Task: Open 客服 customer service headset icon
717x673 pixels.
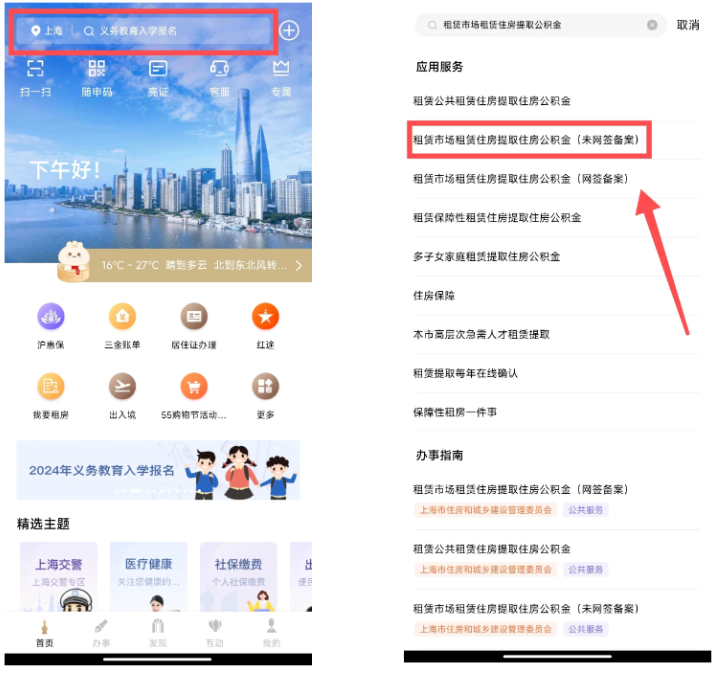Action: click(x=219, y=69)
